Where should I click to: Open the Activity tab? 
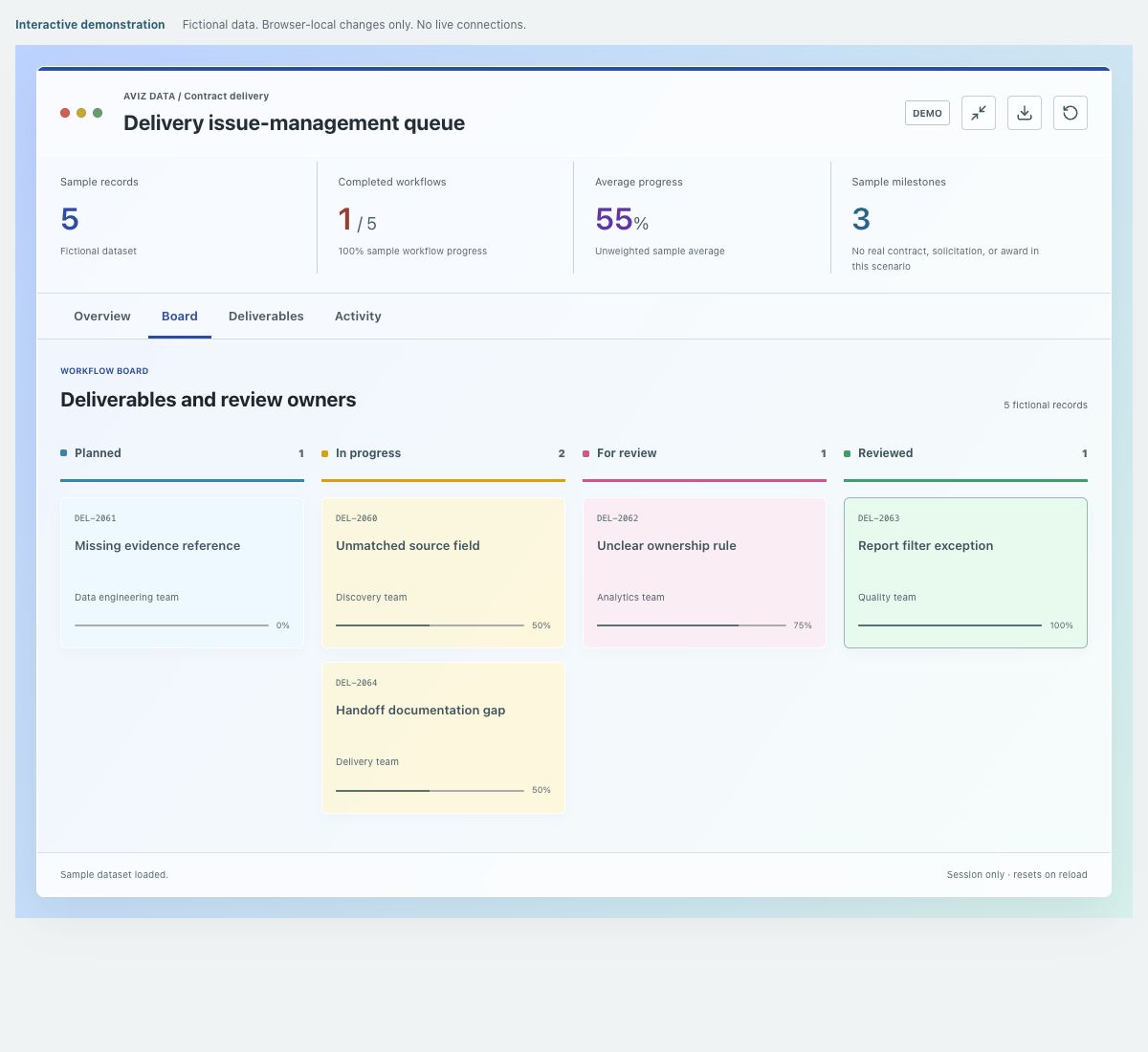click(358, 317)
